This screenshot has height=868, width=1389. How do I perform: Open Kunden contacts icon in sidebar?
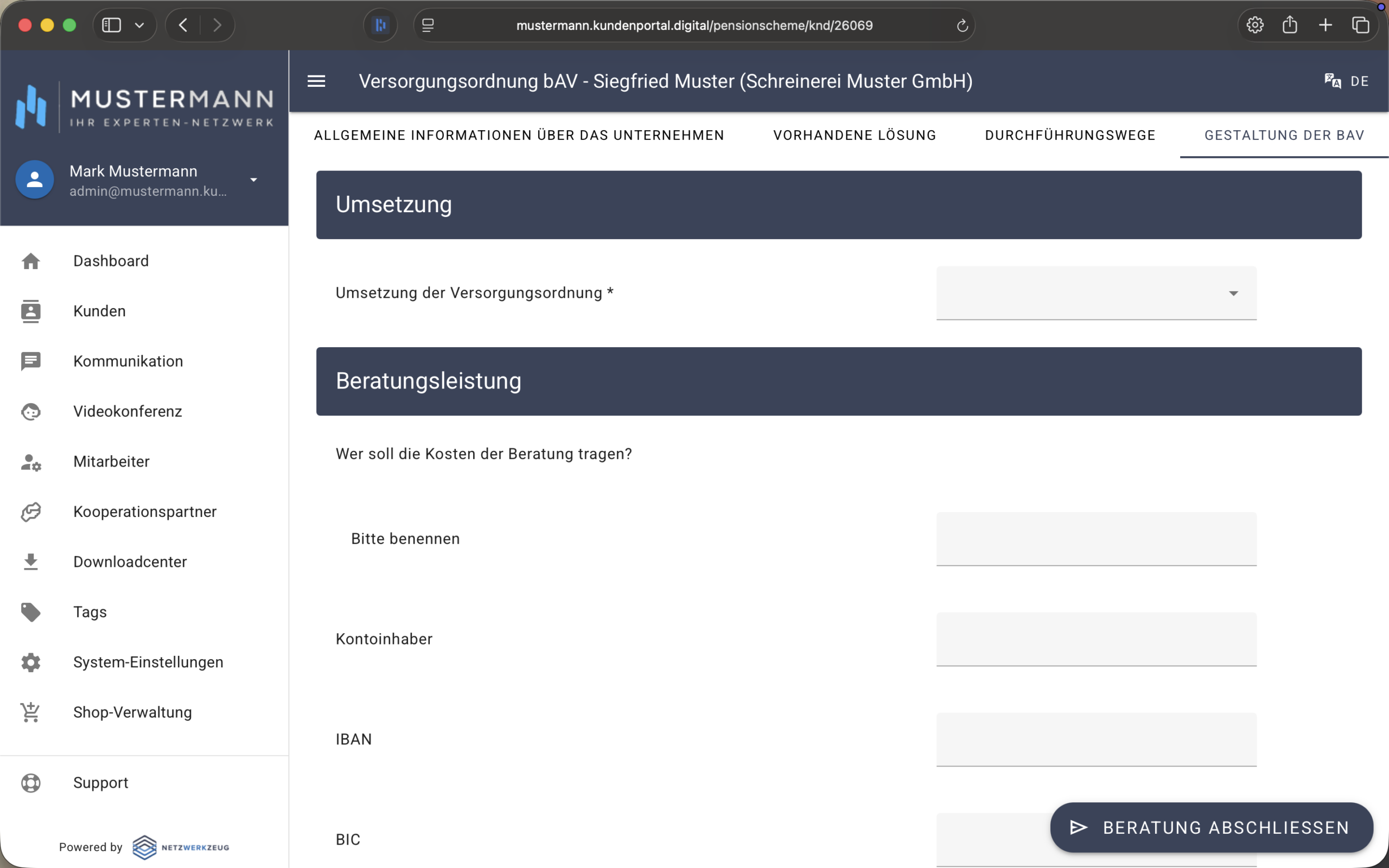coord(30,311)
